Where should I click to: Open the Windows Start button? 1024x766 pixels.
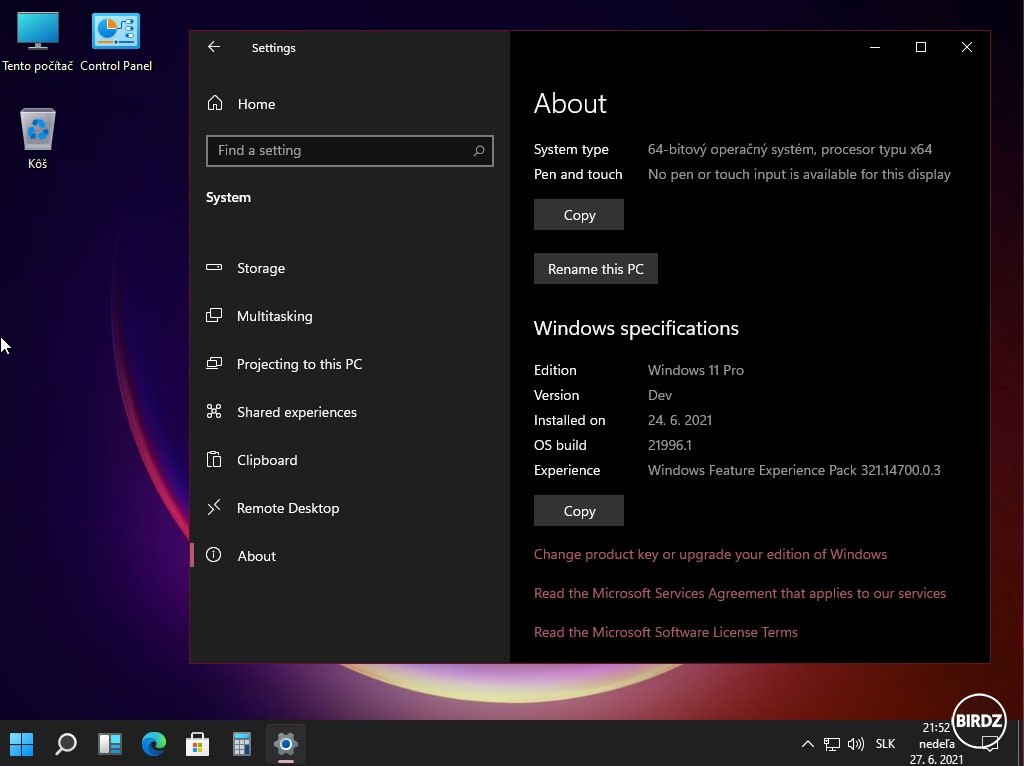point(22,743)
